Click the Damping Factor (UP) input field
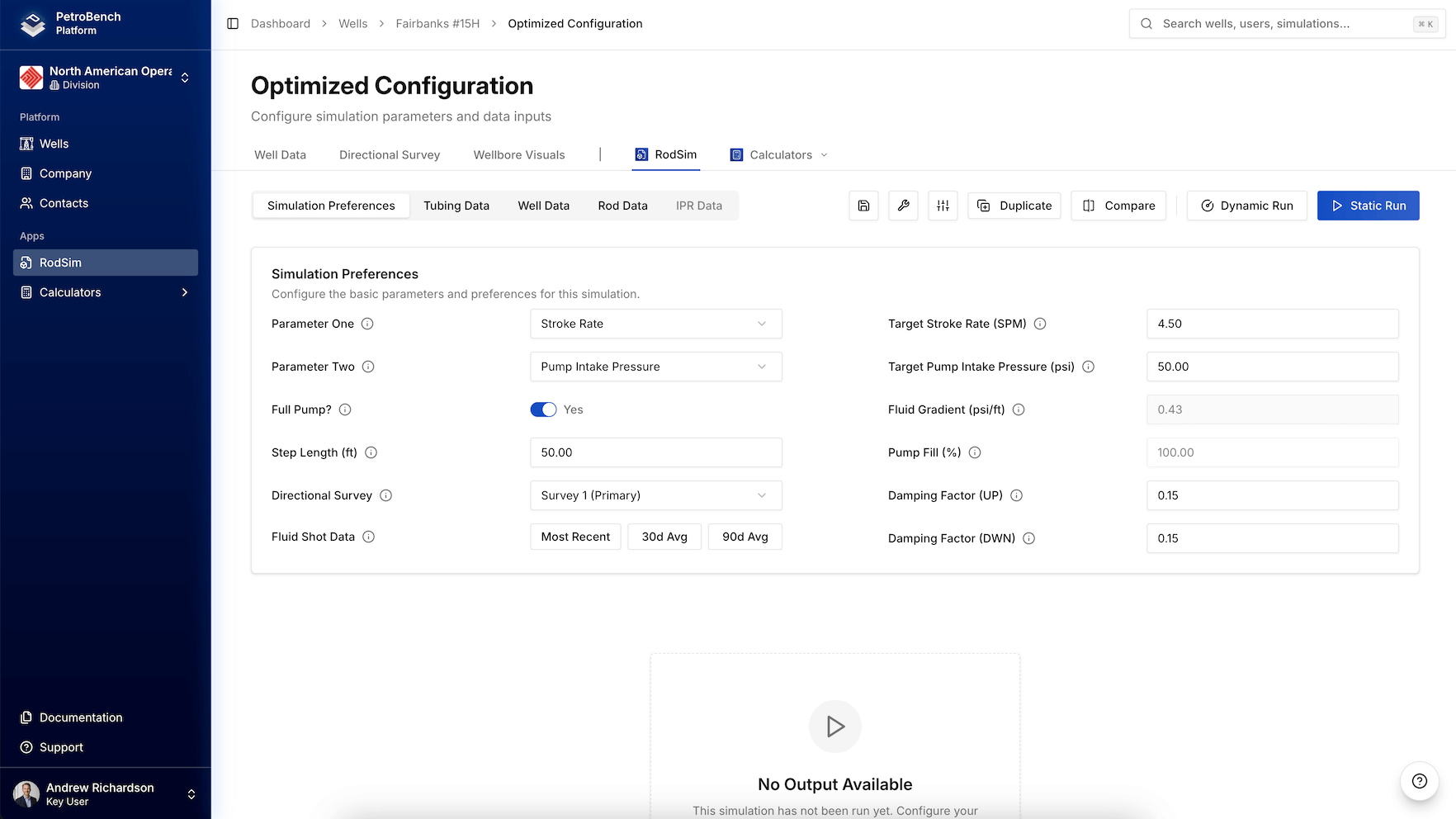 point(1272,495)
